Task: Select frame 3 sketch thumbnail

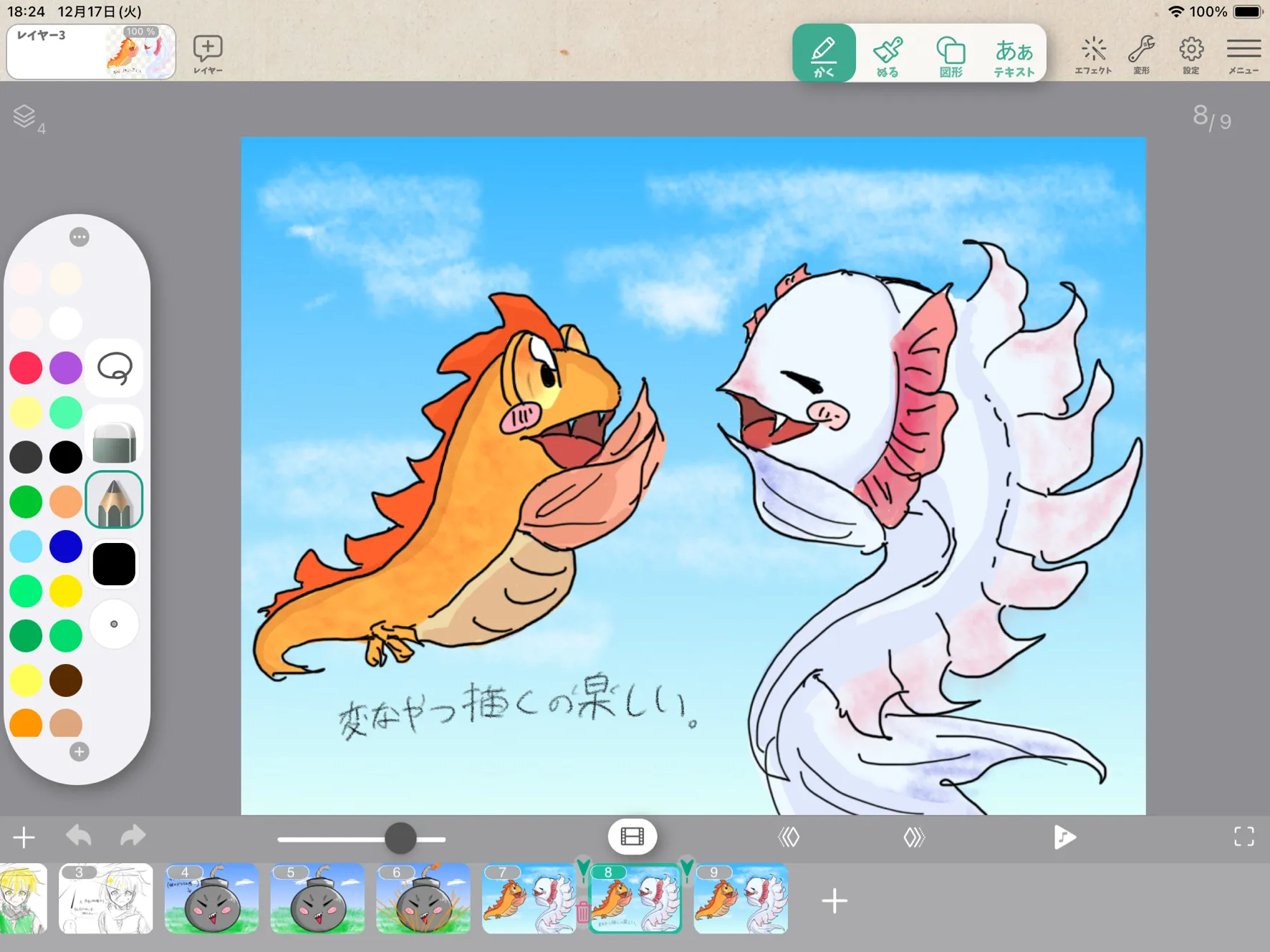Action: point(106,898)
